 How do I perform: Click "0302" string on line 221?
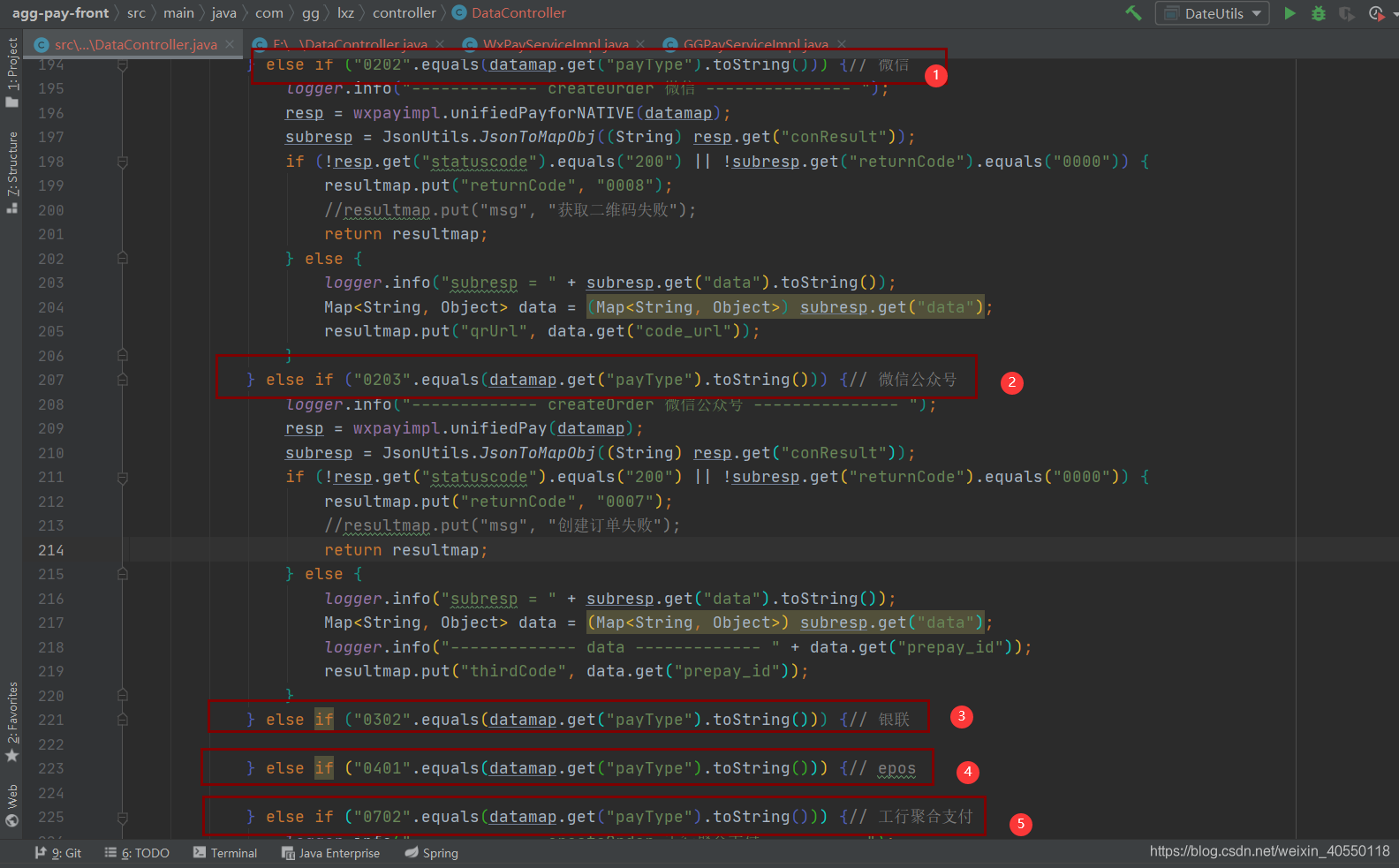[x=382, y=720]
